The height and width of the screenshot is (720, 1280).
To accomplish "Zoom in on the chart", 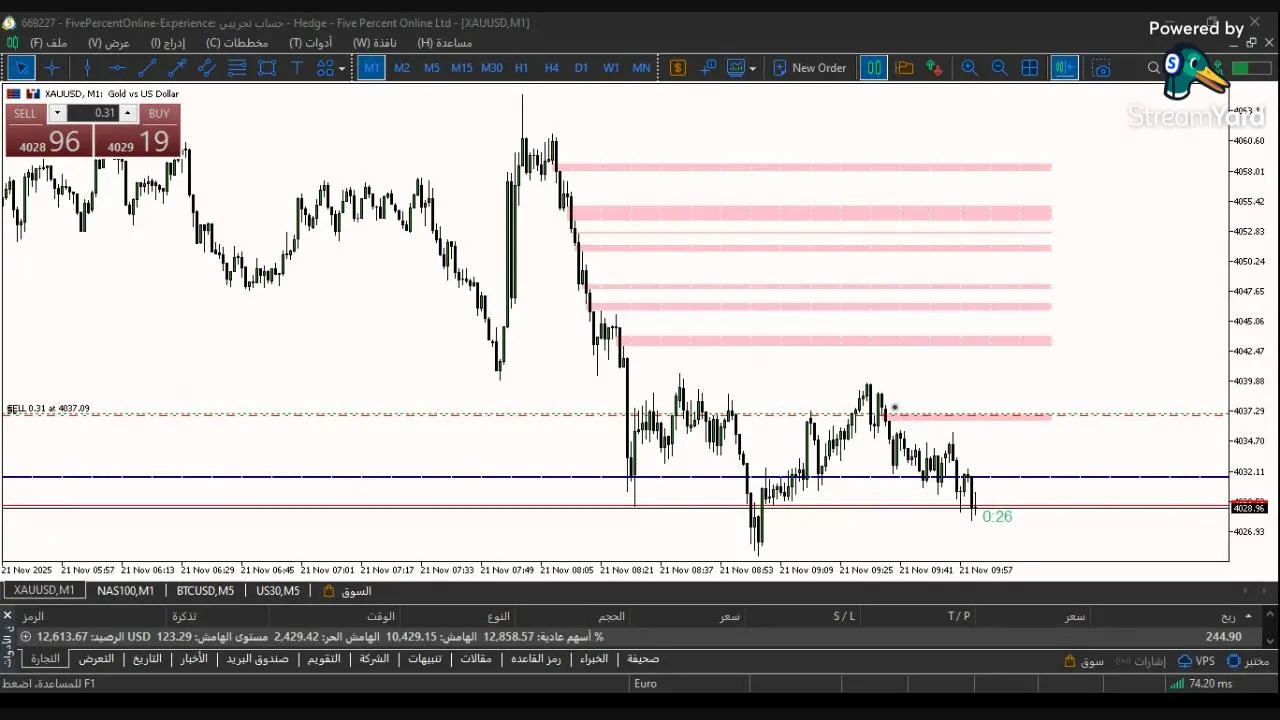I will (969, 68).
